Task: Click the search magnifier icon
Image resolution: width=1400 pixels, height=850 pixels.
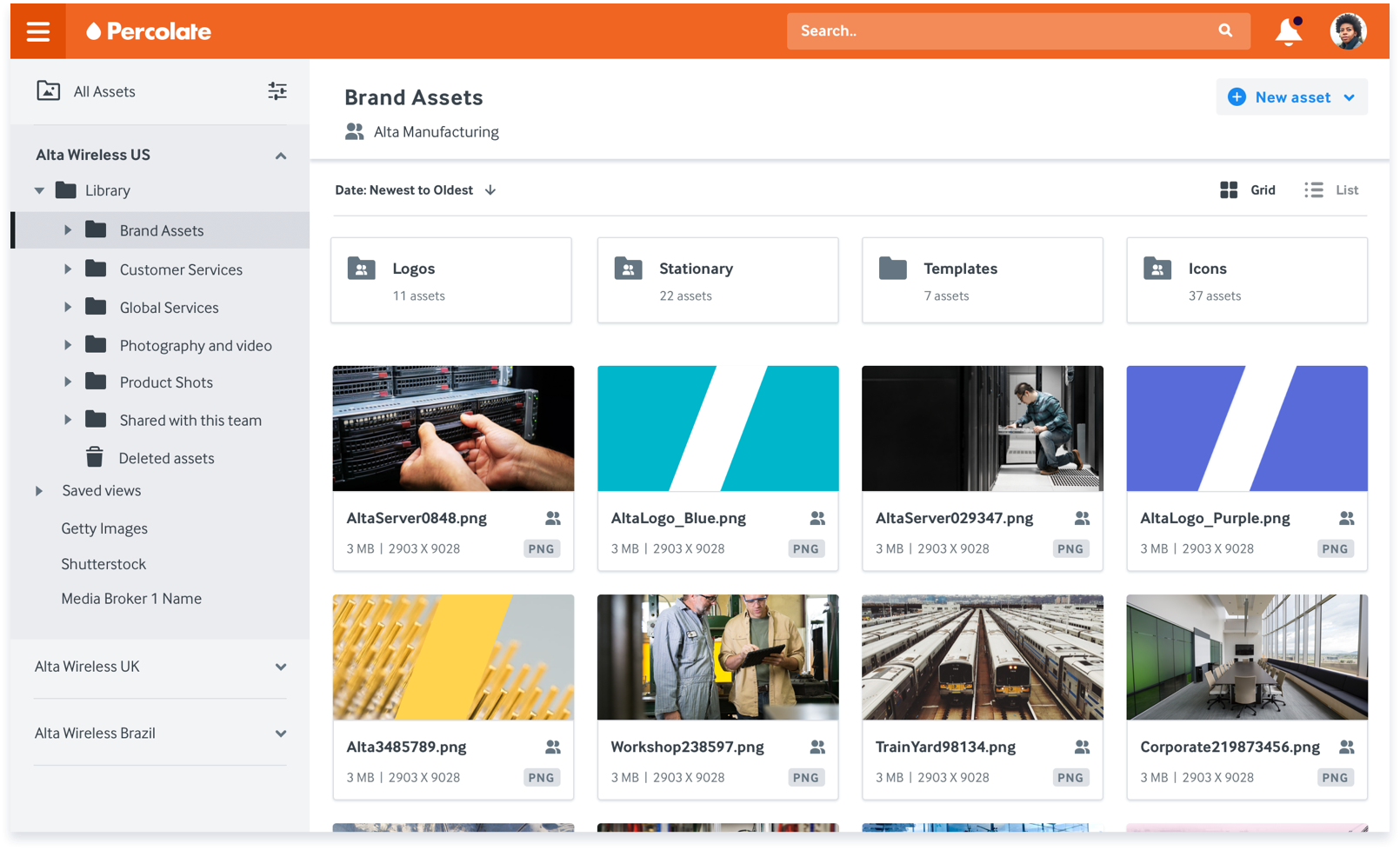Action: (x=1225, y=30)
